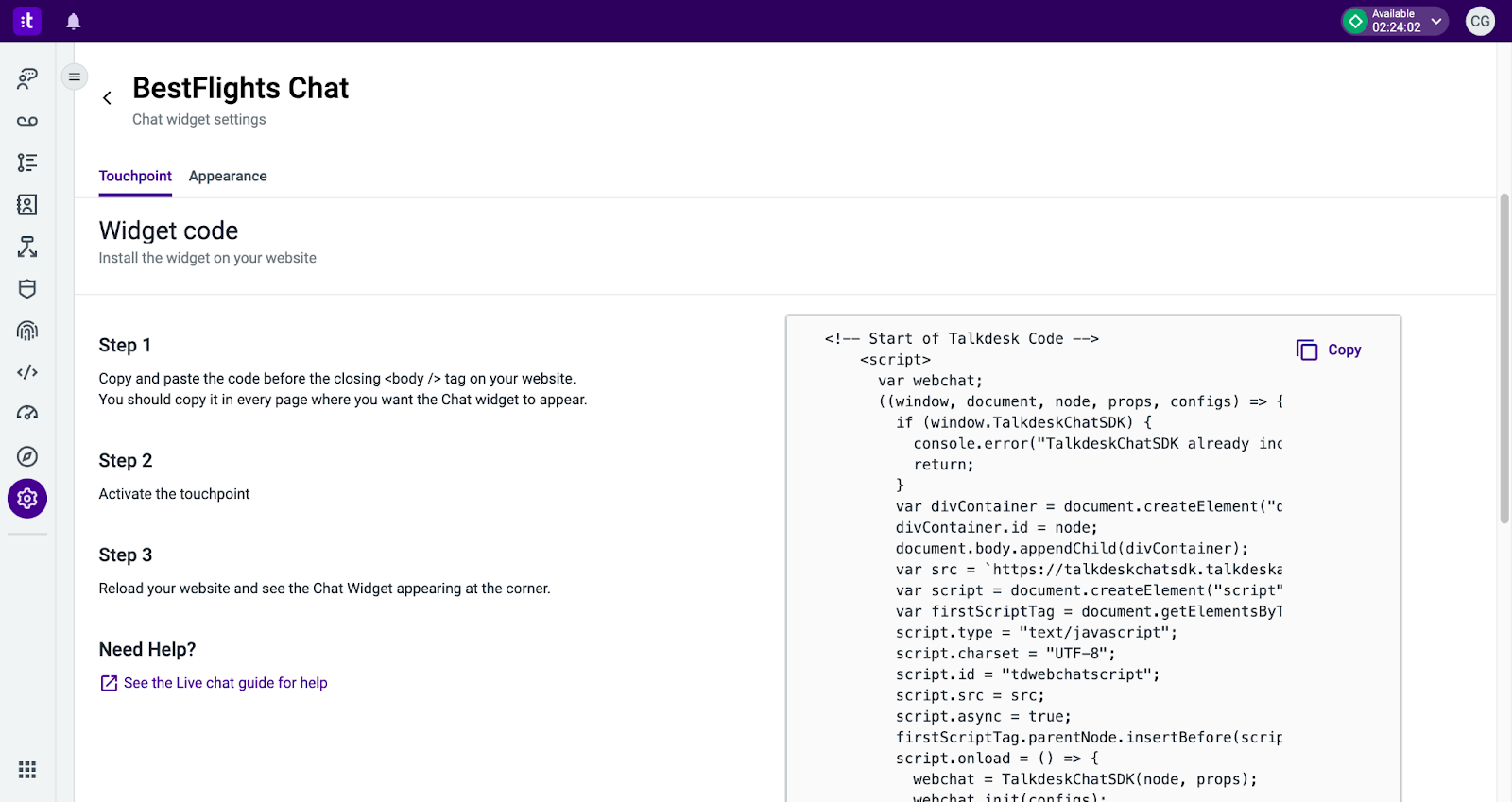This screenshot has height=802, width=1512.
Task: Open the conversations icon in sidebar
Action: pos(27,78)
